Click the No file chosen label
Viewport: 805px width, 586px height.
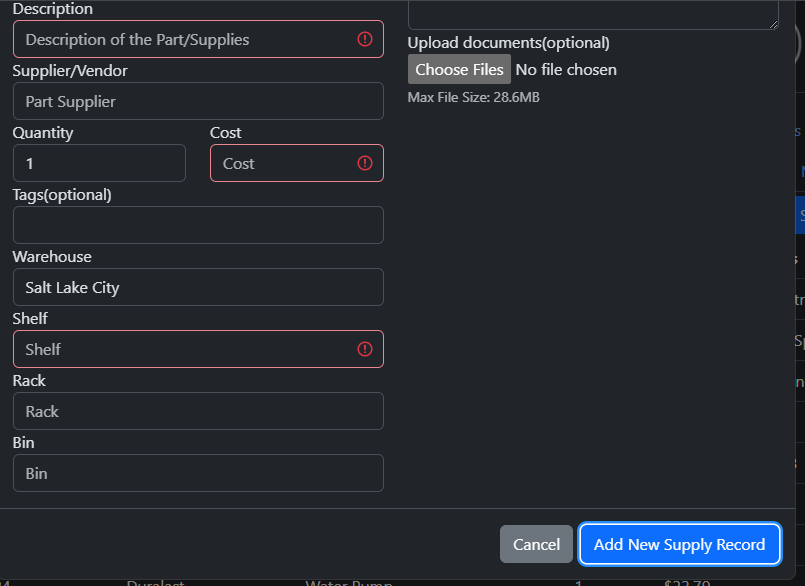pyautogui.click(x=565, y=69)
